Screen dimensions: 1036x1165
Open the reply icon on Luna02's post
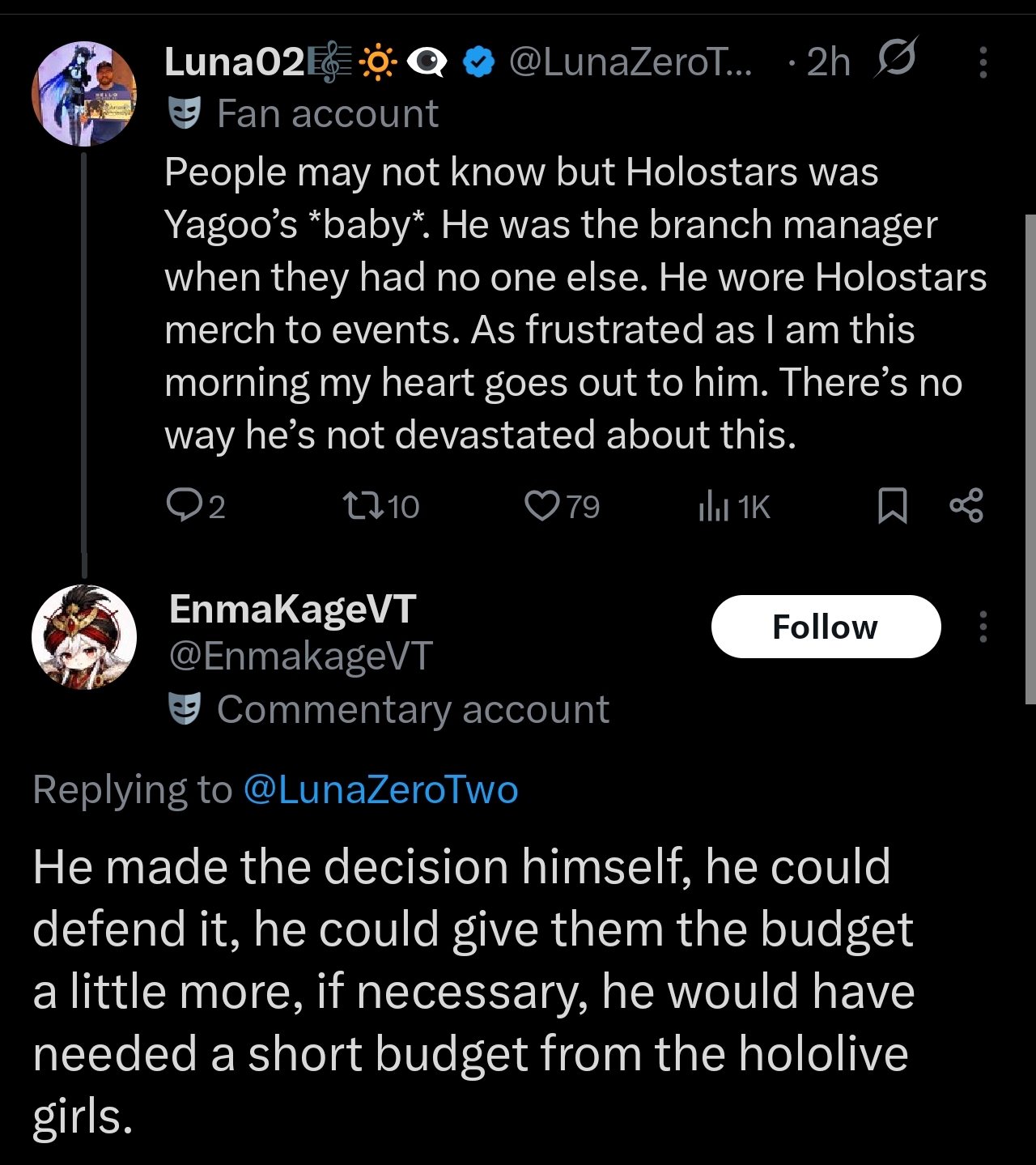pyautogui.click(x=184, y=506)
